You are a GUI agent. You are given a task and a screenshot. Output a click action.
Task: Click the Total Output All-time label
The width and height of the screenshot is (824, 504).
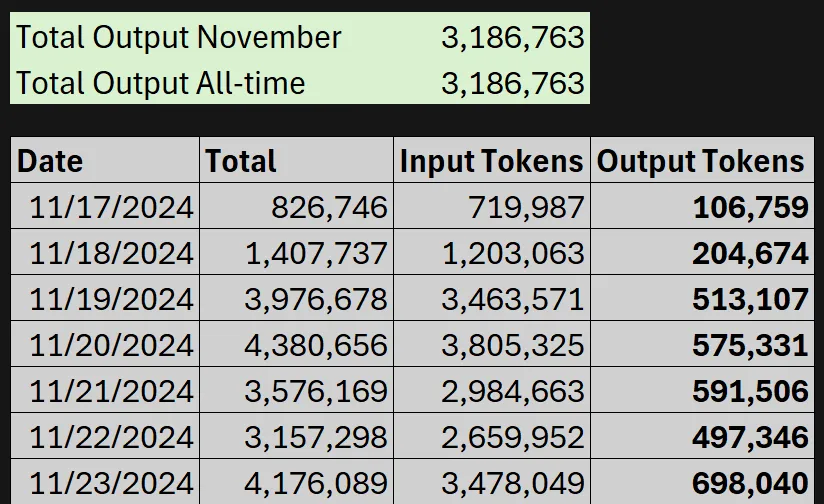[x=160, y=83]
